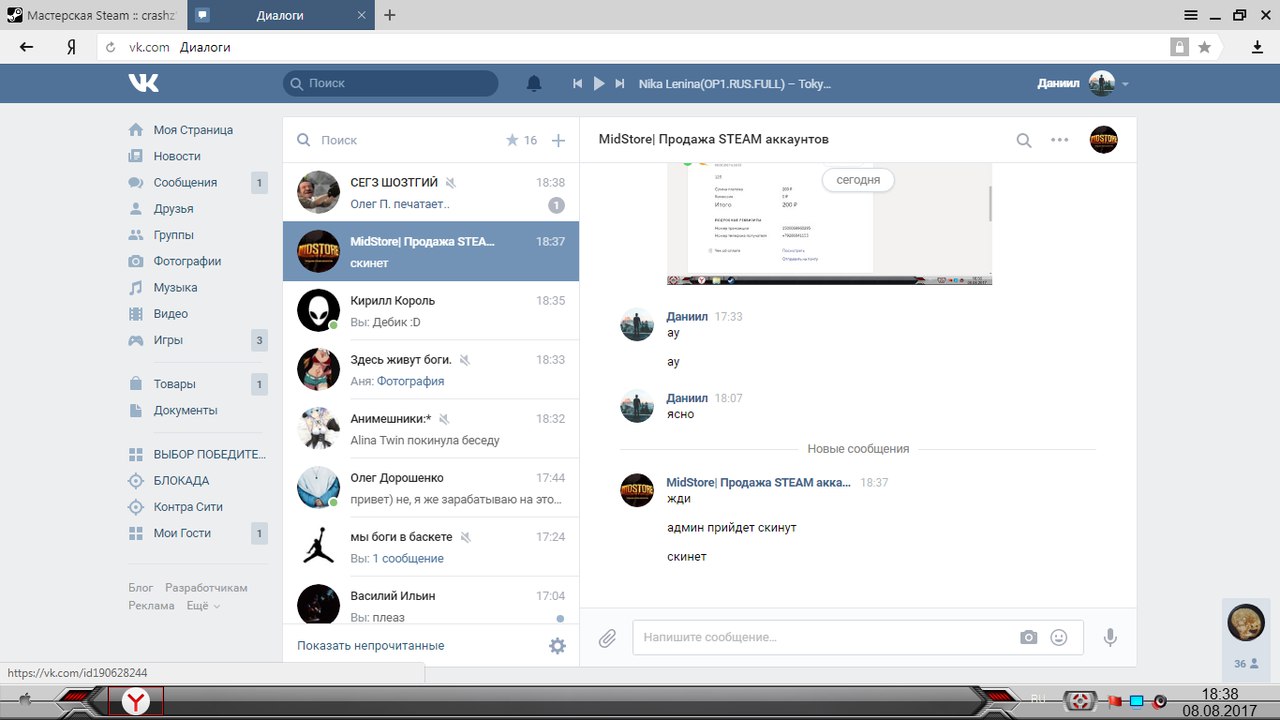
Task: Select MidStore conversation in dialog list
Action: (x=431, y=252)
